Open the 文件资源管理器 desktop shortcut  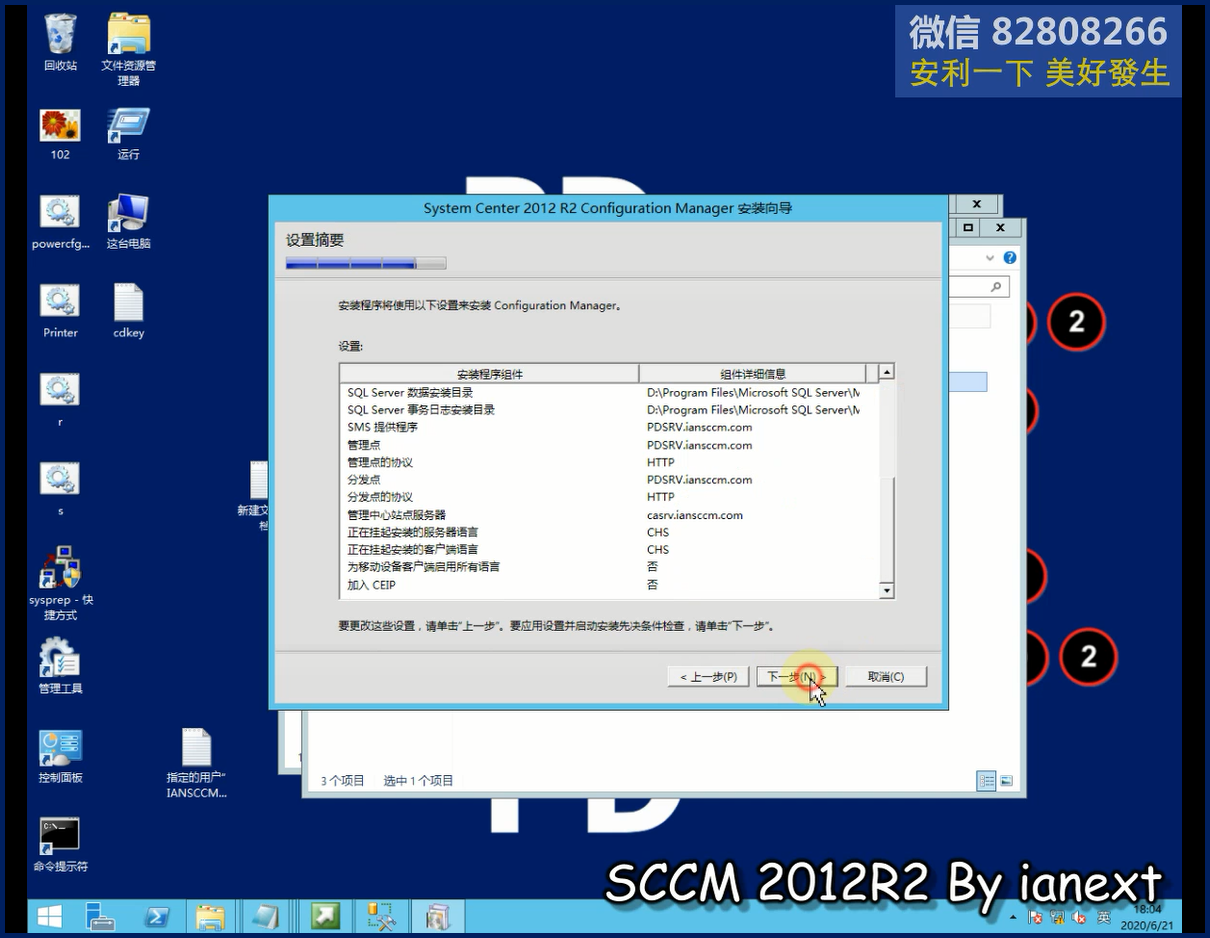coord(129,48)
